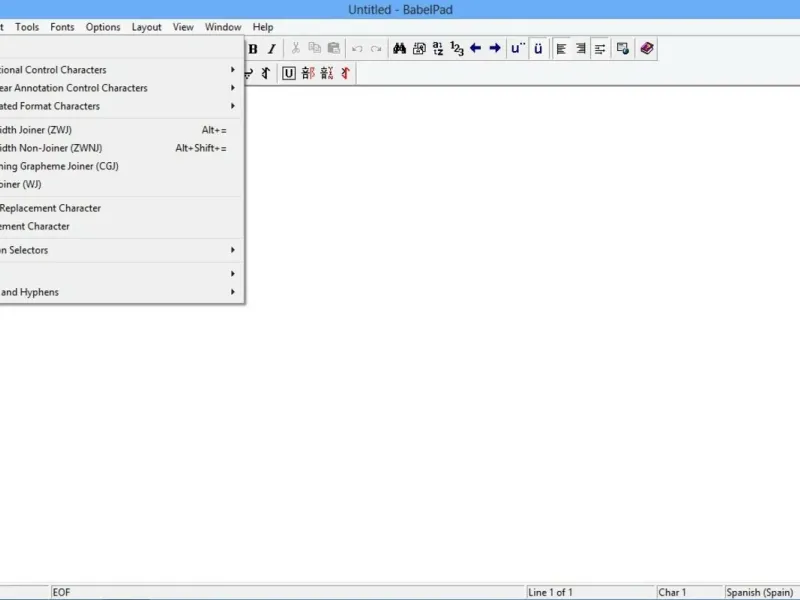This screenshot has height=600, width=800.
Task: Click the blue right arrow icon
Action: (x=494, y=48)
